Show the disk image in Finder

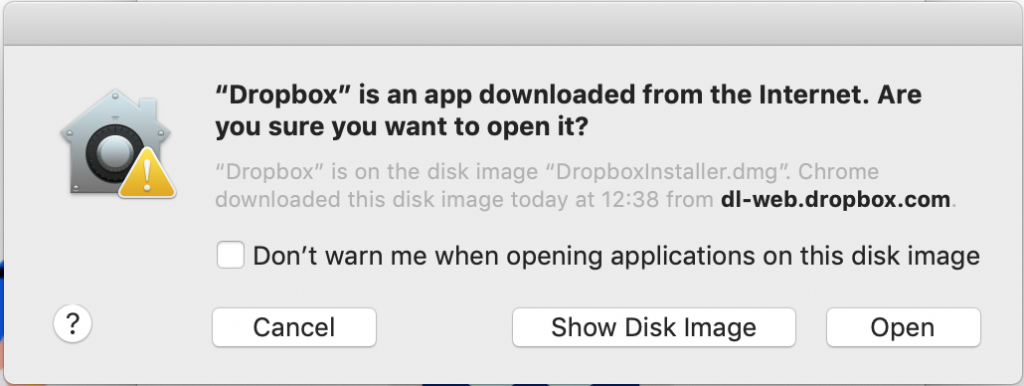point(654,327)
